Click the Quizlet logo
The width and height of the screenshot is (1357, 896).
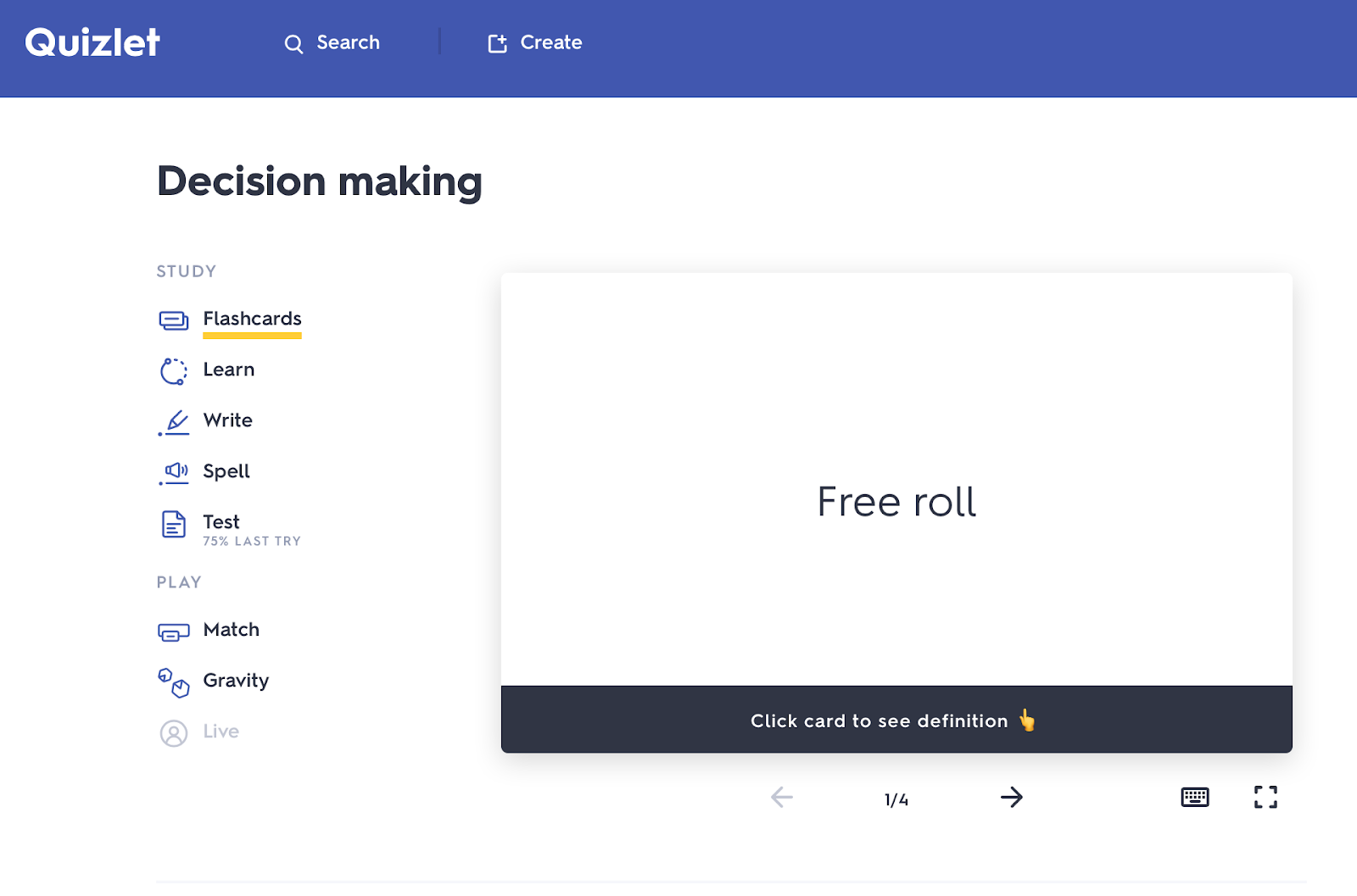(x=92, y=42)
